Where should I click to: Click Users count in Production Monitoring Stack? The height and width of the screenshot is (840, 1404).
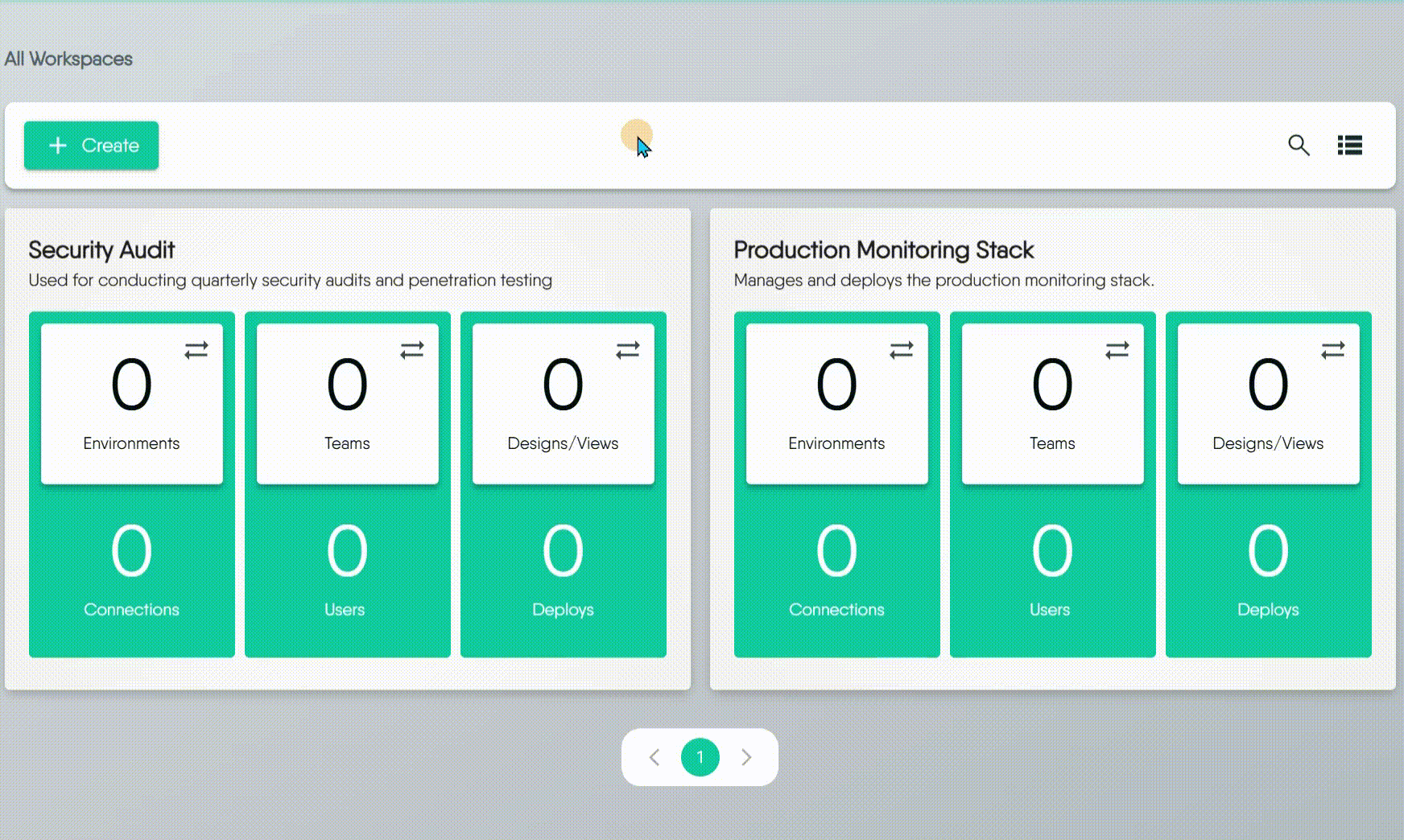(x=1052, y=552)
